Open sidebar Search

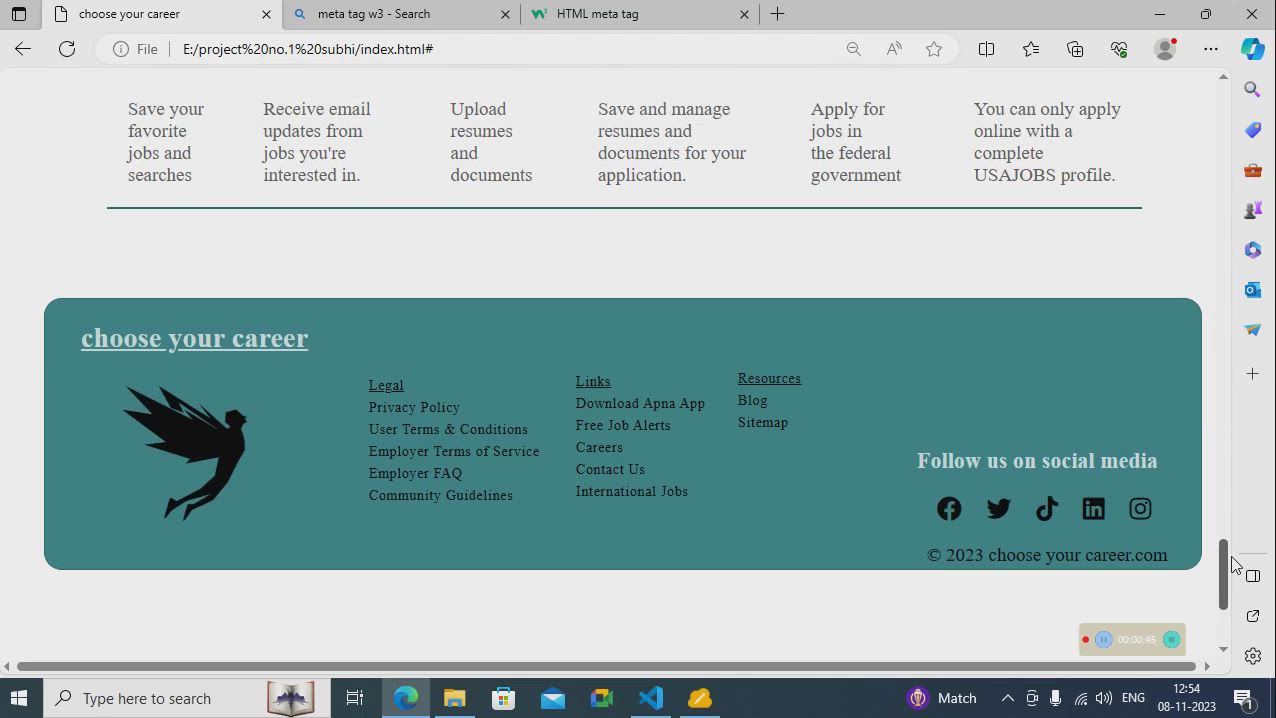[x=1252, y=90]
